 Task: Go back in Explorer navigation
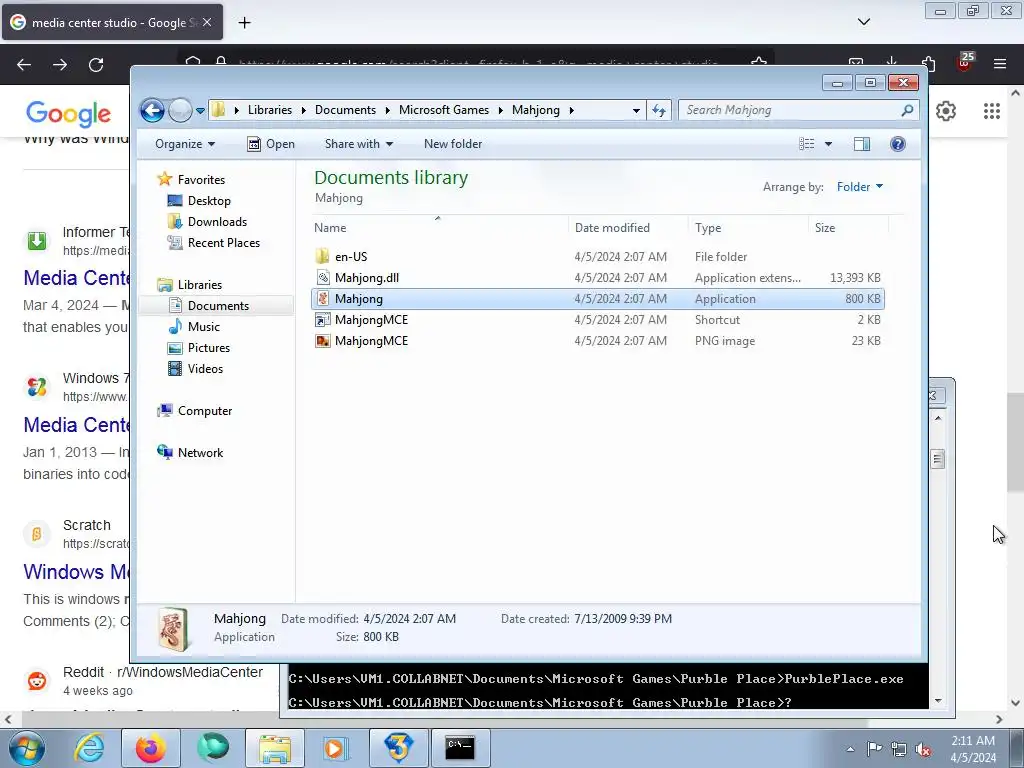152,110
